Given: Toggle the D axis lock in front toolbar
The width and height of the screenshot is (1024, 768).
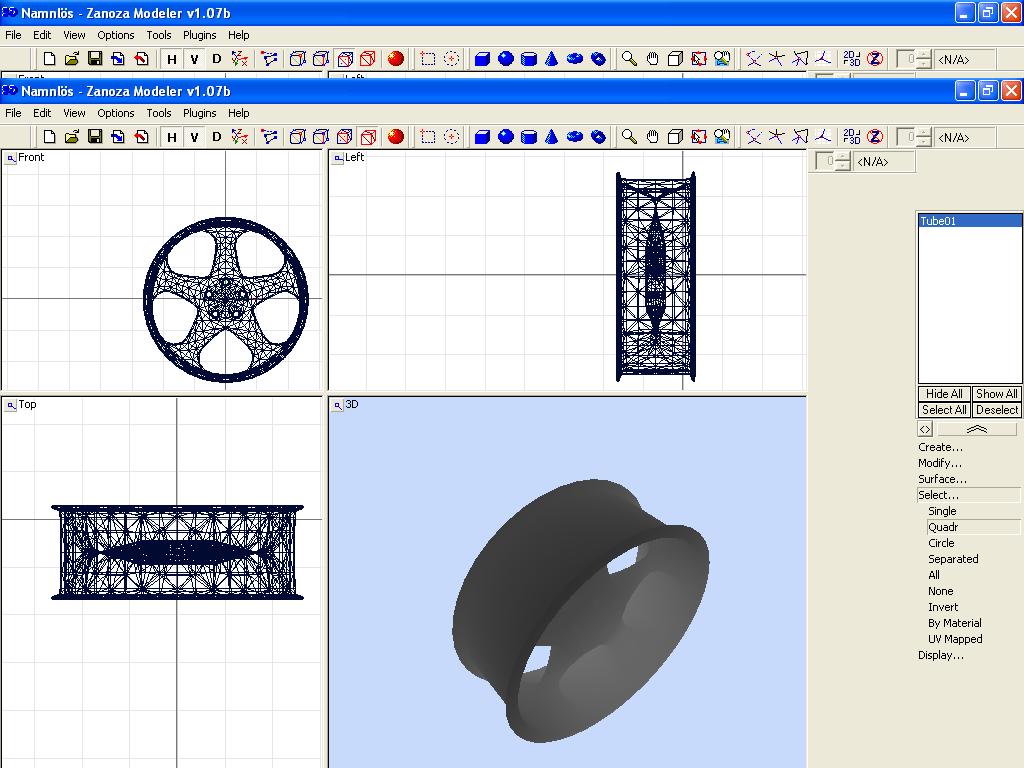Looking at the screenshot, I should tap(216, 137).
